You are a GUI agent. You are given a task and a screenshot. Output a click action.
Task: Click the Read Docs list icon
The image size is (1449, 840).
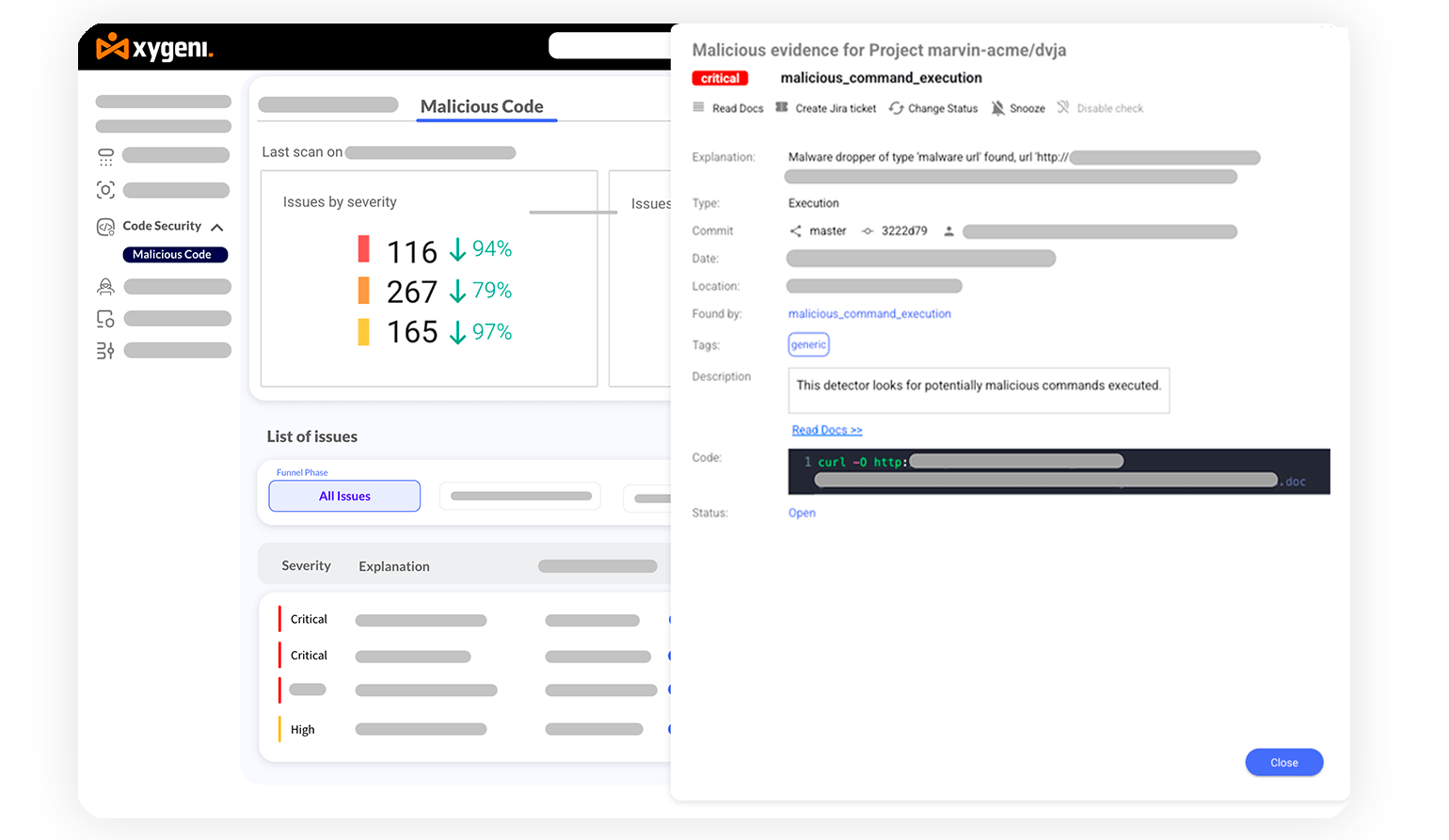698,107
